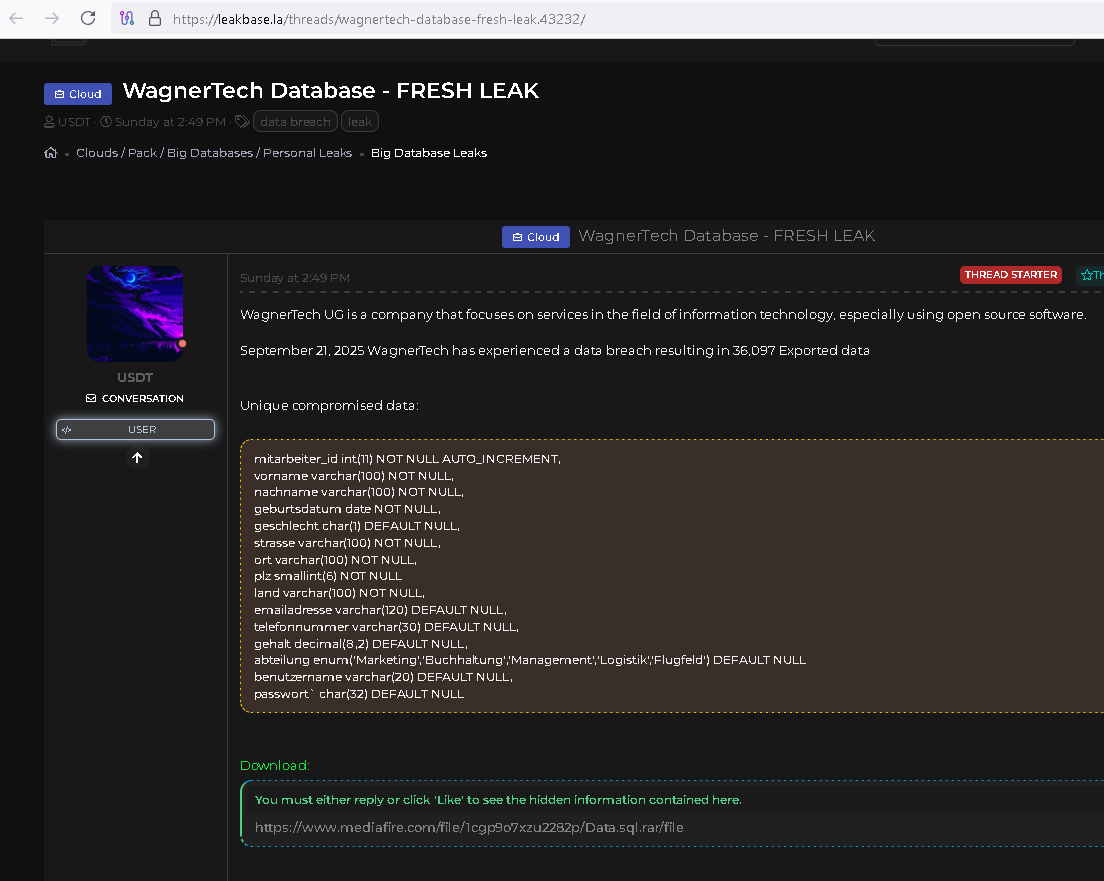
Task: Go to forum home via breadcrumb house icon
Action: 51,153
